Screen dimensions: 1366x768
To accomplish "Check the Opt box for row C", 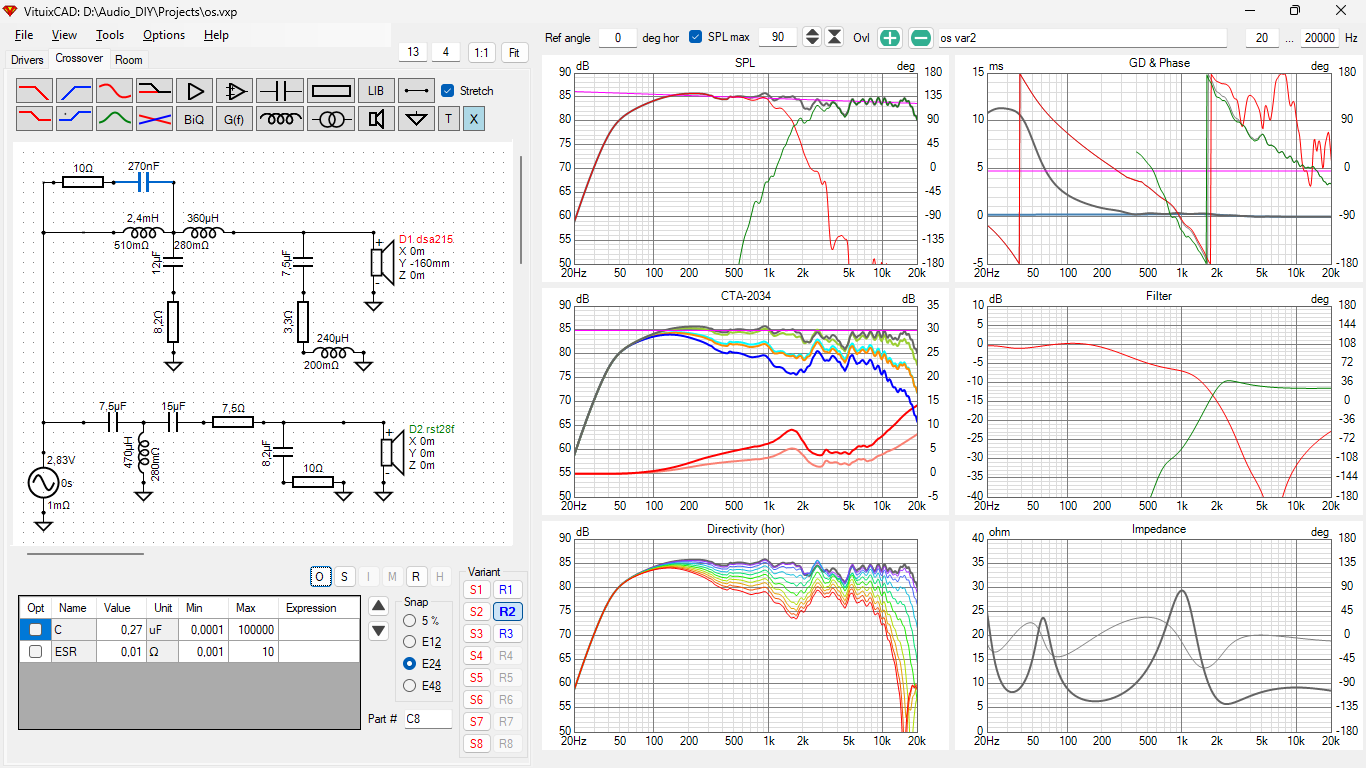I will (x=36, y=629).
